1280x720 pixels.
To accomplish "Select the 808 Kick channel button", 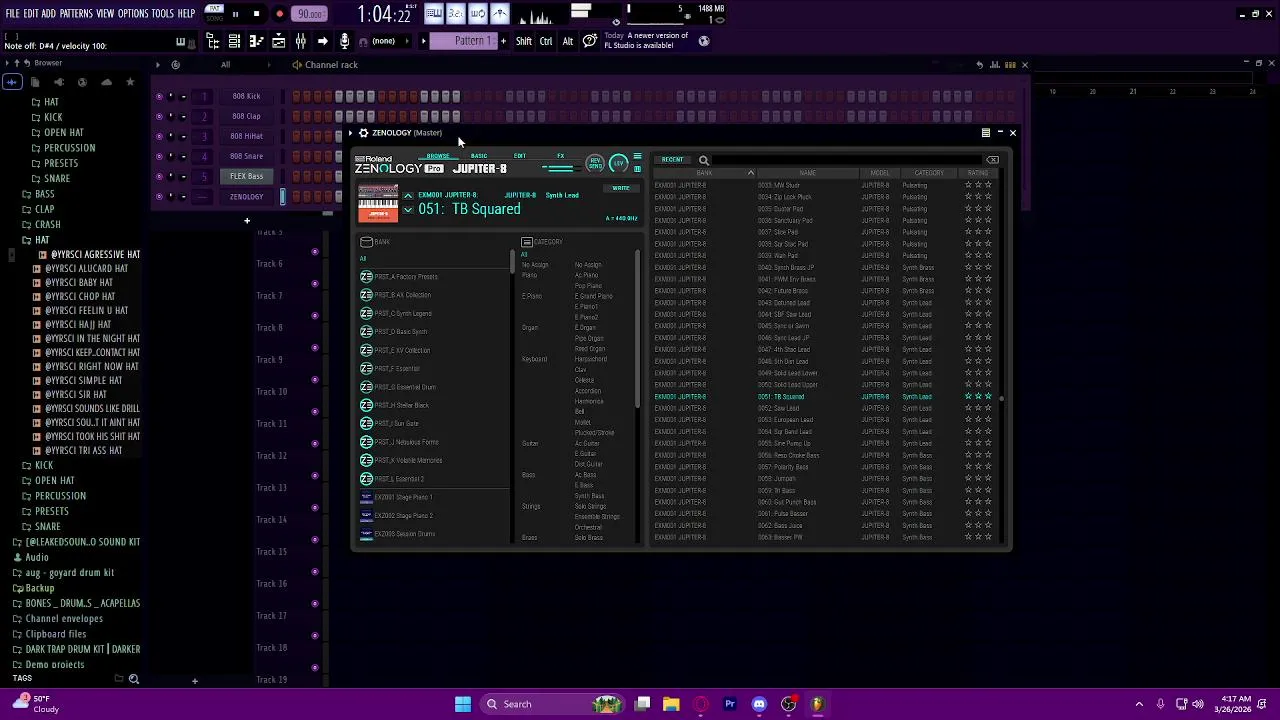I will [x=246, y=97].
